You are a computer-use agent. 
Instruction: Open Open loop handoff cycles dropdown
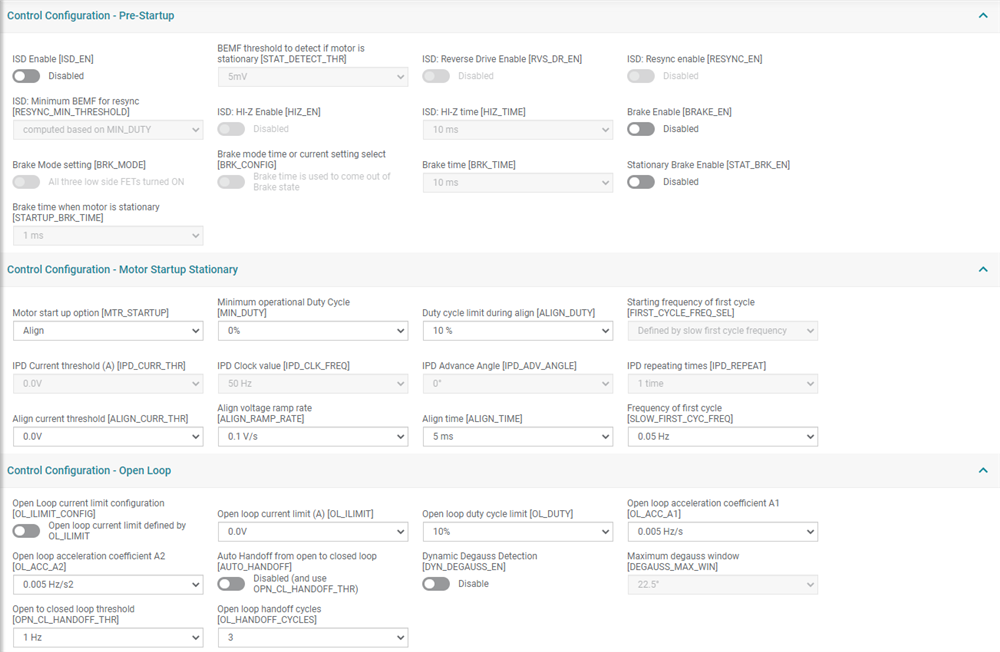312,637
